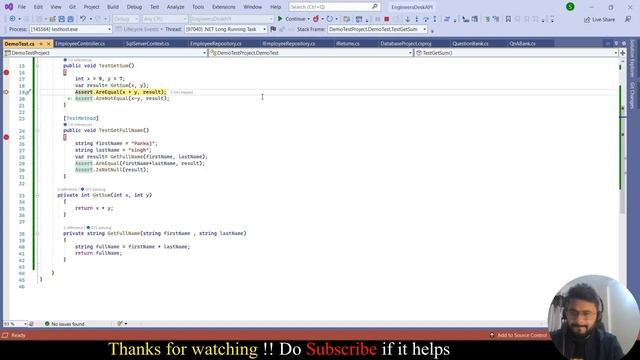The height and width of the screenshot is (360, 640).
Task: Click the navigate backward circle icon
Action: click(x=12, y=19)
